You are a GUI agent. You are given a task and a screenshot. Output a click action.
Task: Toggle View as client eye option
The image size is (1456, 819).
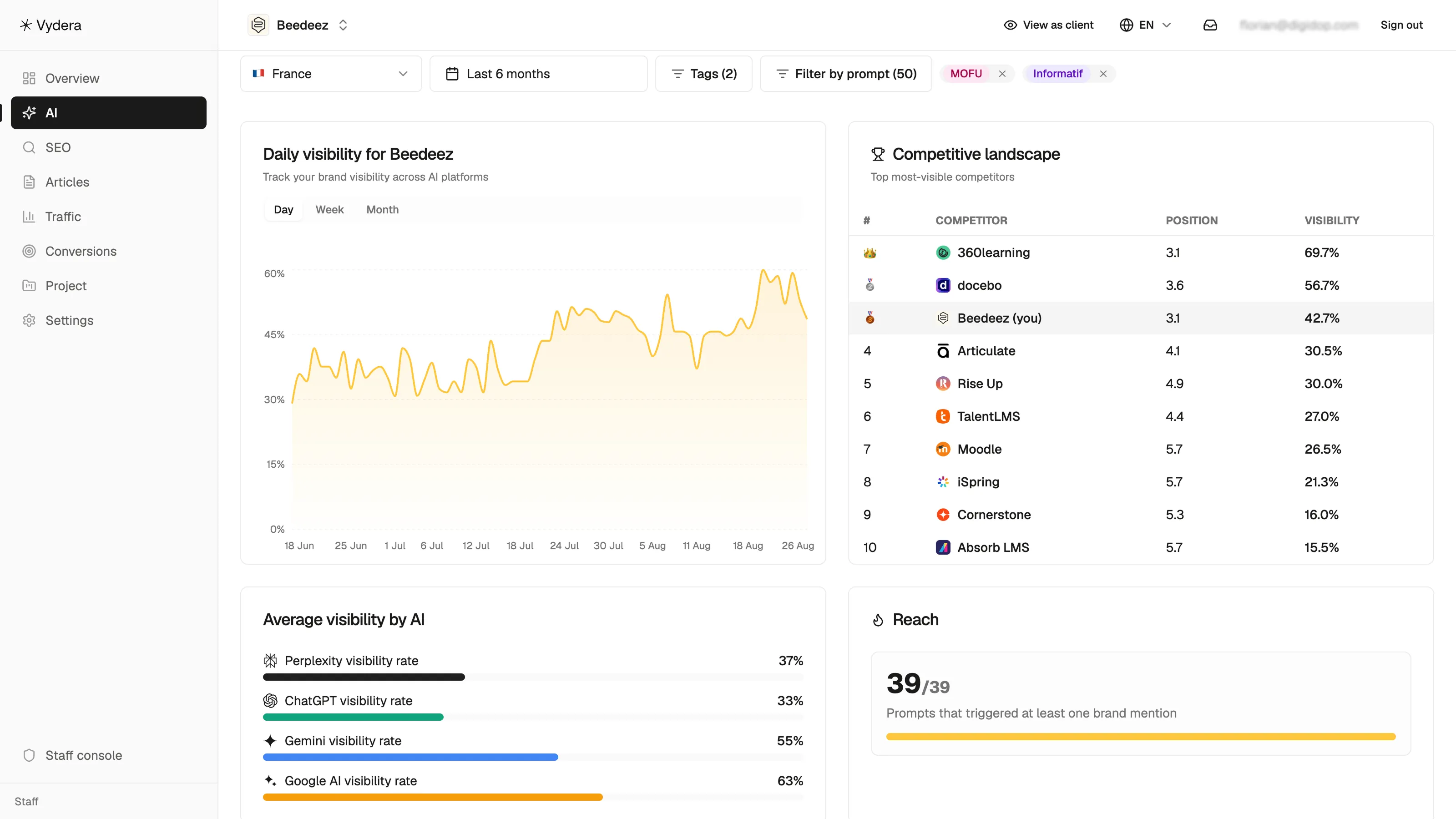tap(1048, 25)
